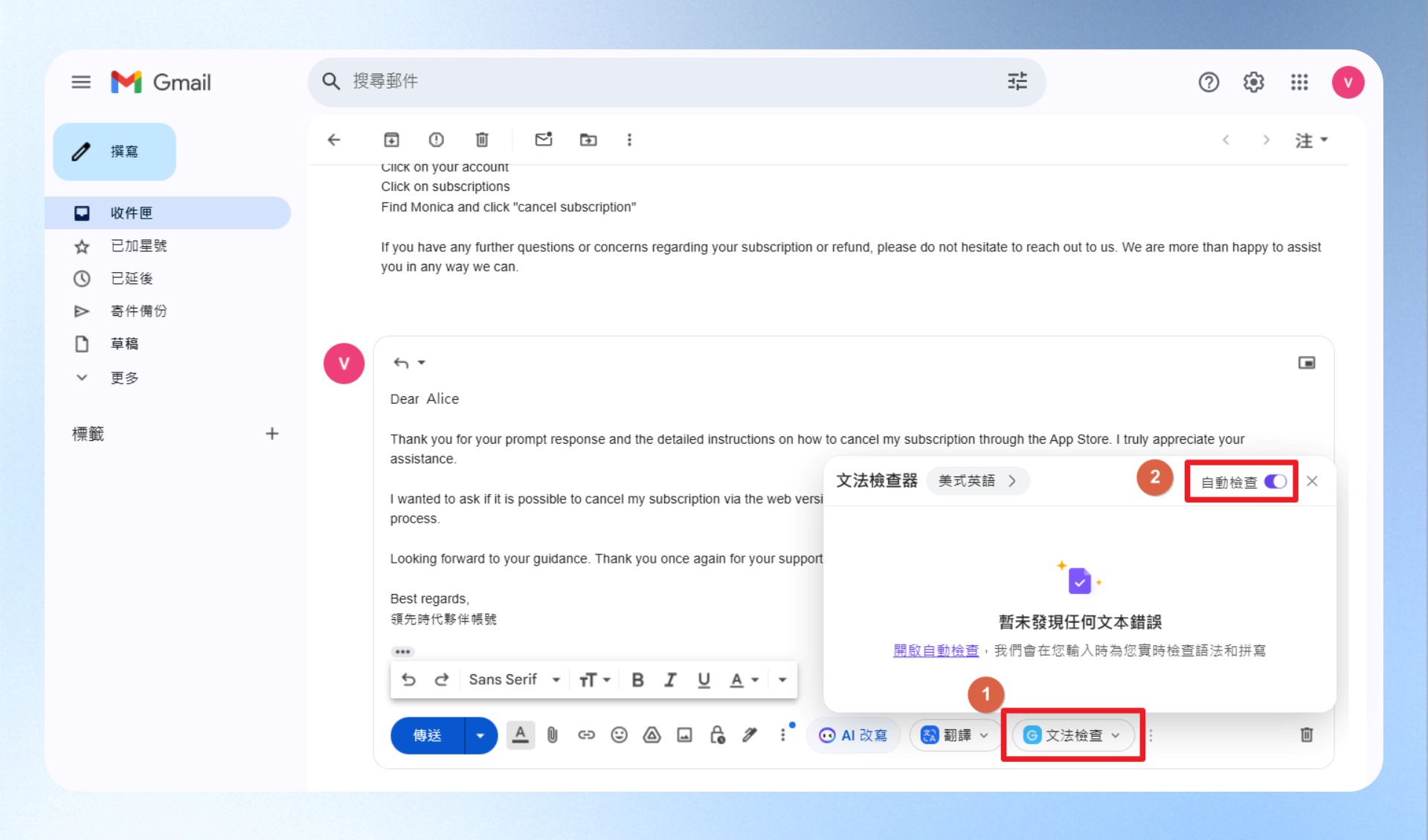Open the text size dropdown
Viewport: 1428px width, 840px height.
tap(594, 679)
